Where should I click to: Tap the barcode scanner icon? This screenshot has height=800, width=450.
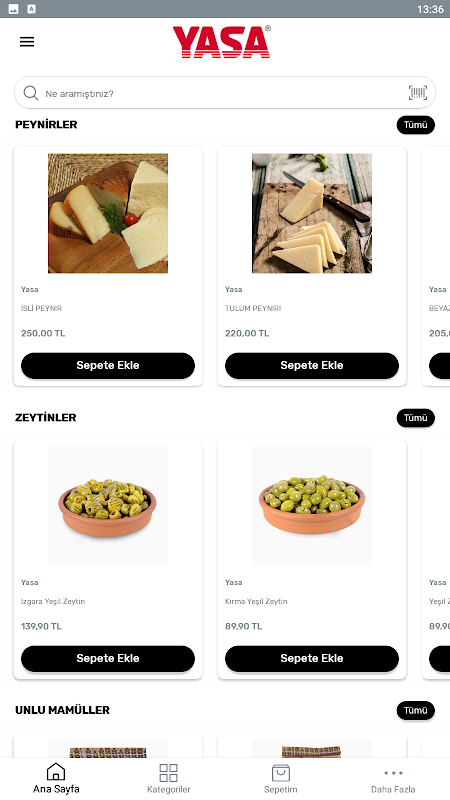[418, 93]
